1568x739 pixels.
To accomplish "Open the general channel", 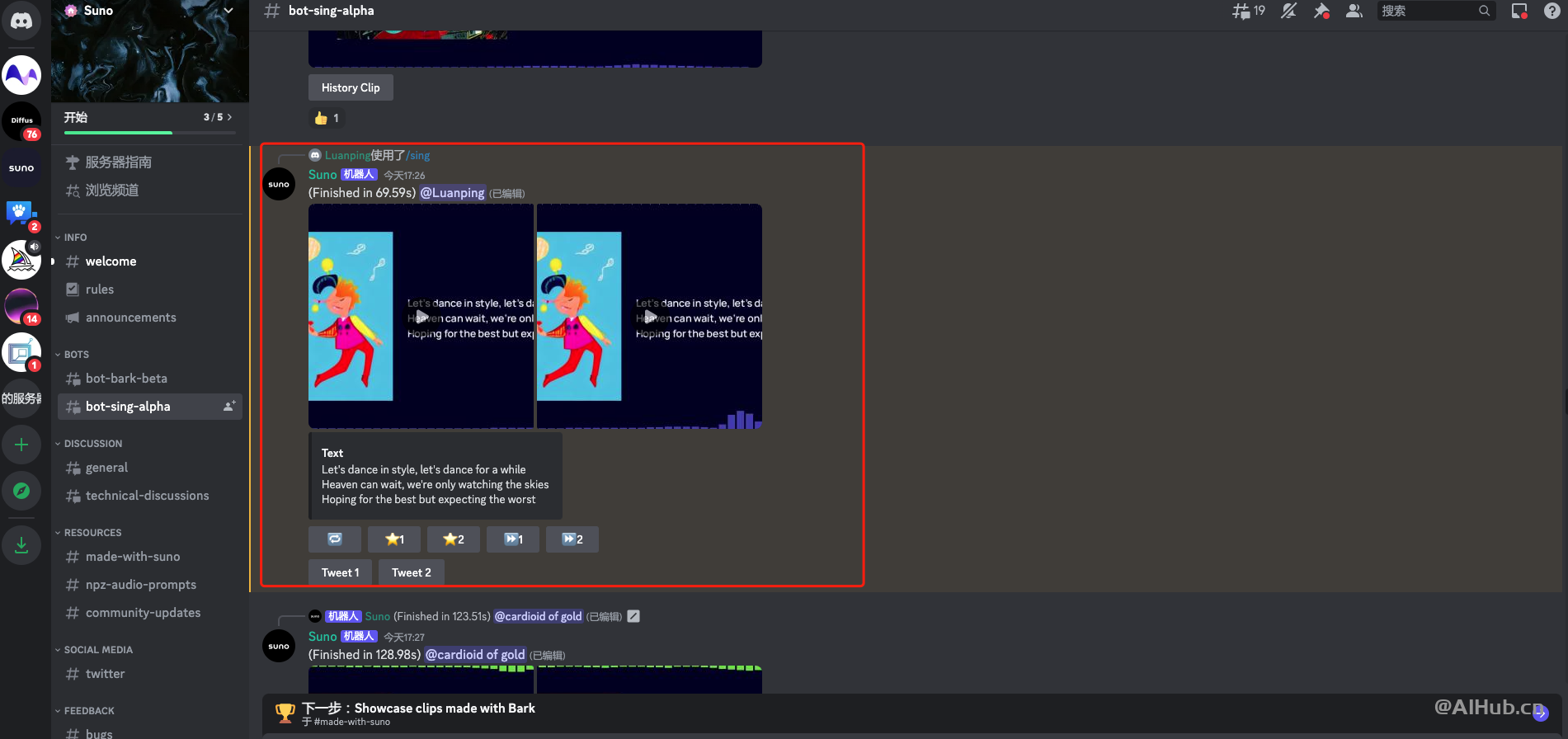I will coord(150,468).
